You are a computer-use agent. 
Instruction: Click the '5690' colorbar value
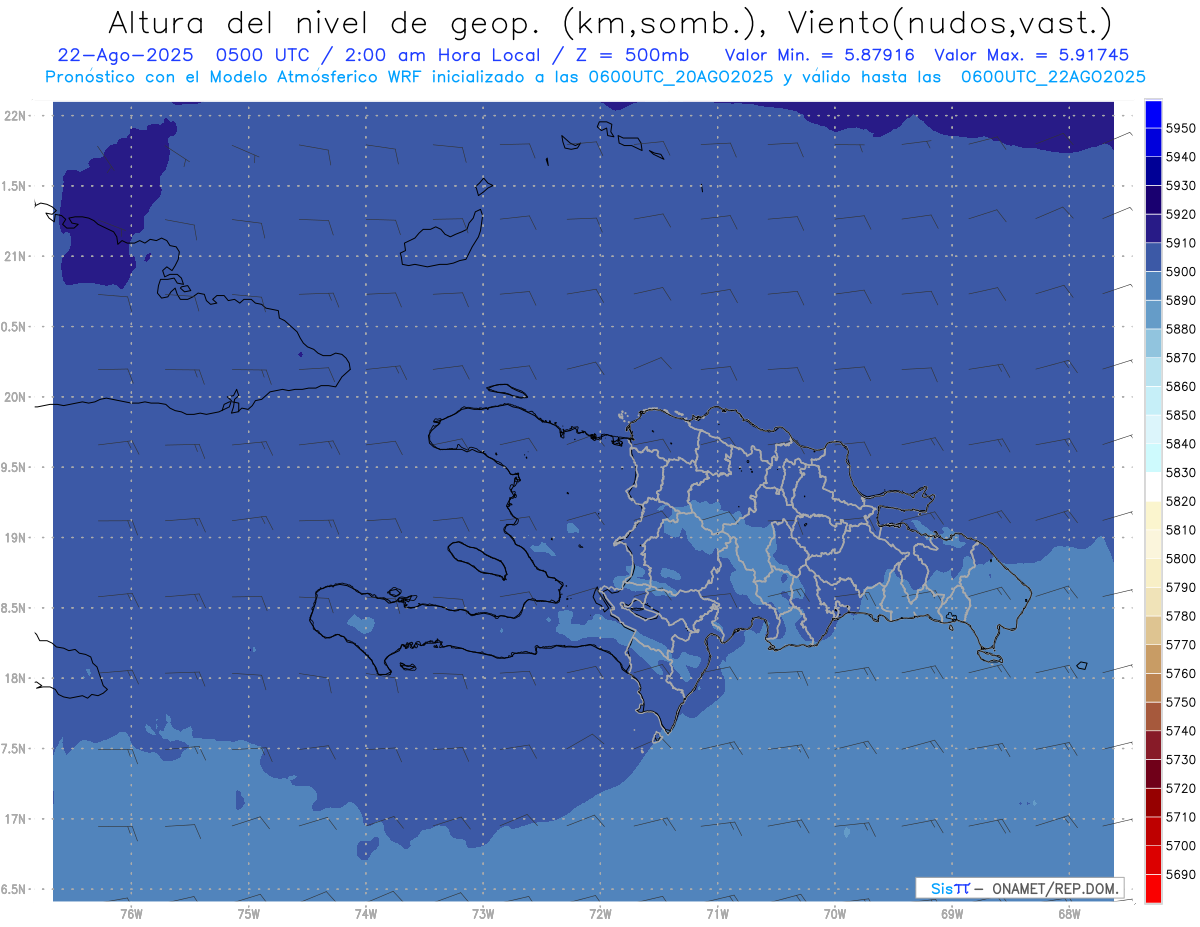click(1180, 874)
